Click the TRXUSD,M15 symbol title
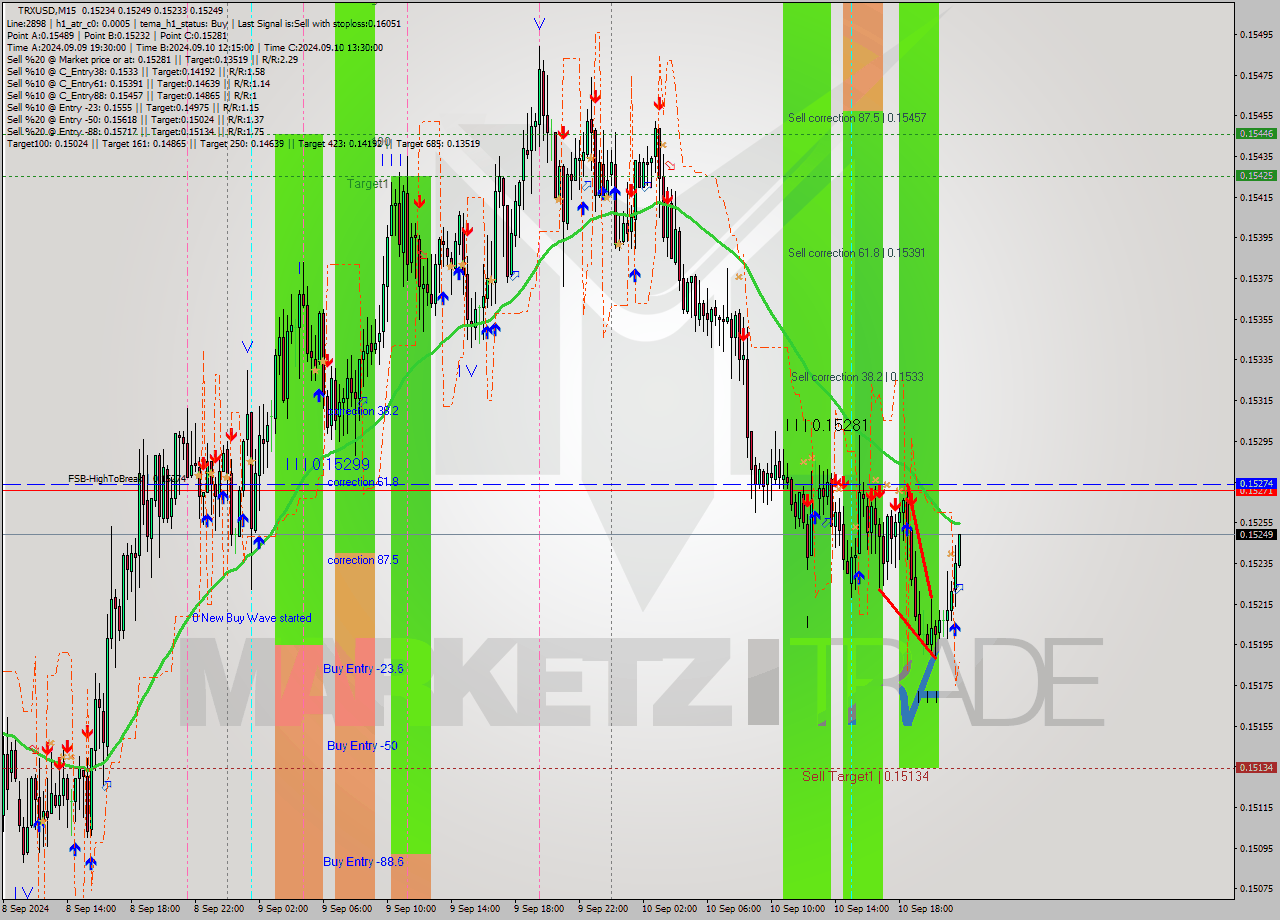The width and height of the screenshot is (1280, 920). [x=49, y=10]
